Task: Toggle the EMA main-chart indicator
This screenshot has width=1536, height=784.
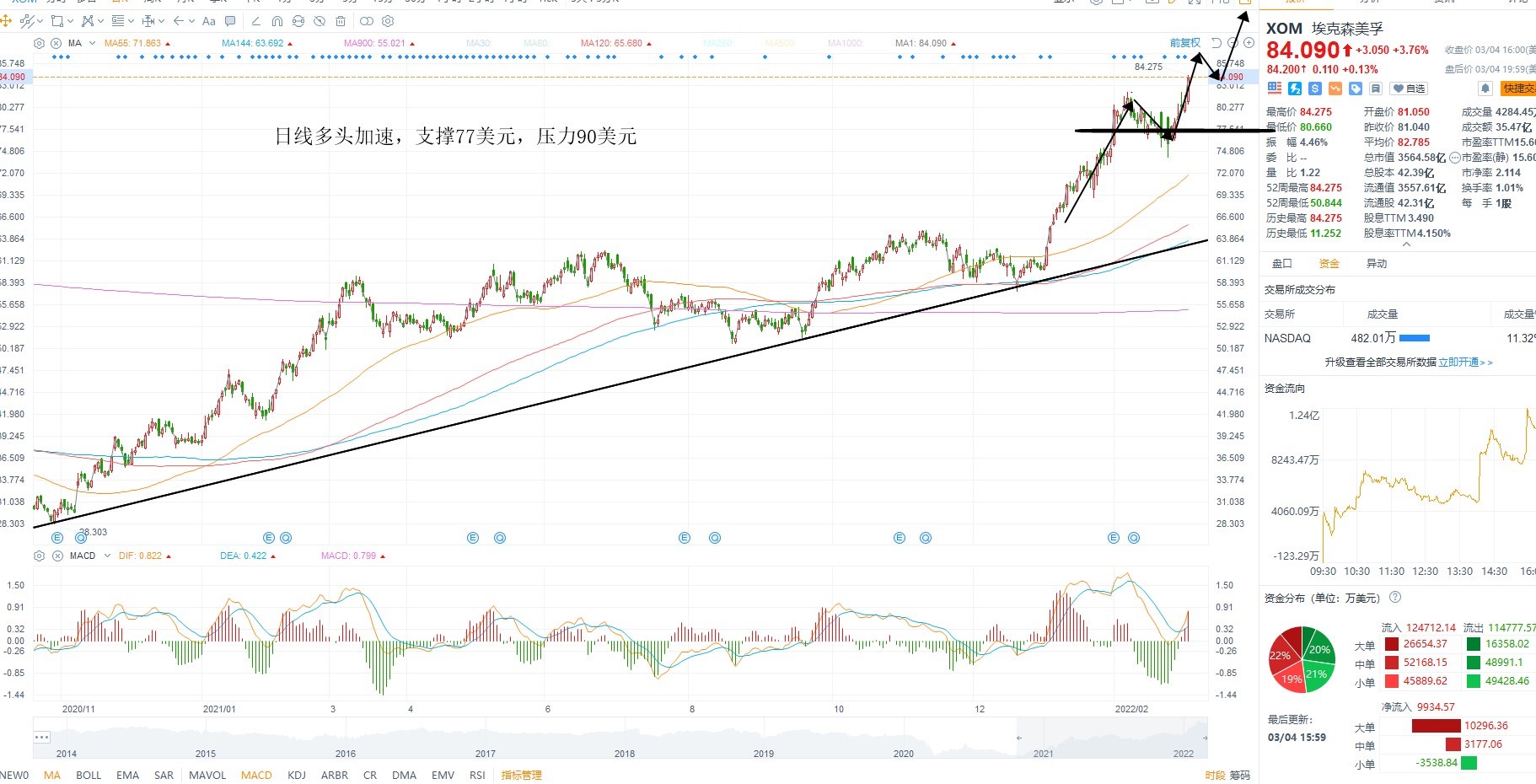Action: pos(128,775)
